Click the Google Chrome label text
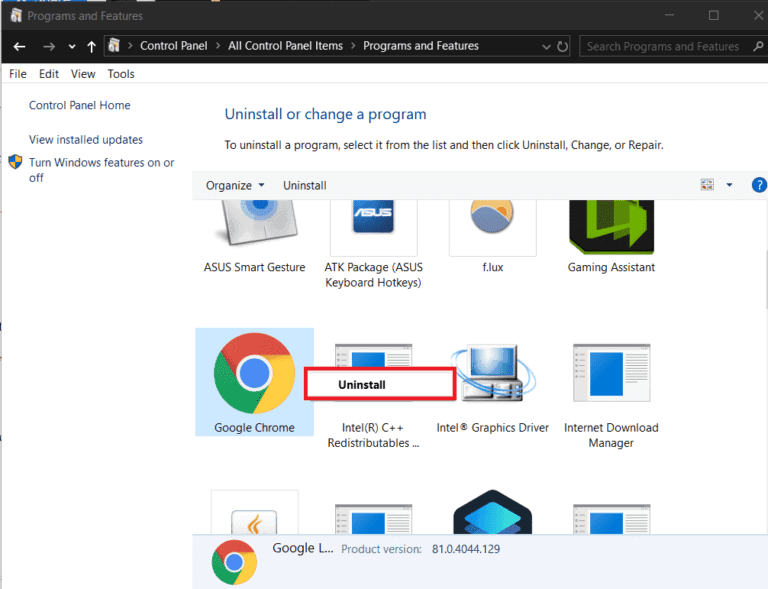 coord(254,427)
